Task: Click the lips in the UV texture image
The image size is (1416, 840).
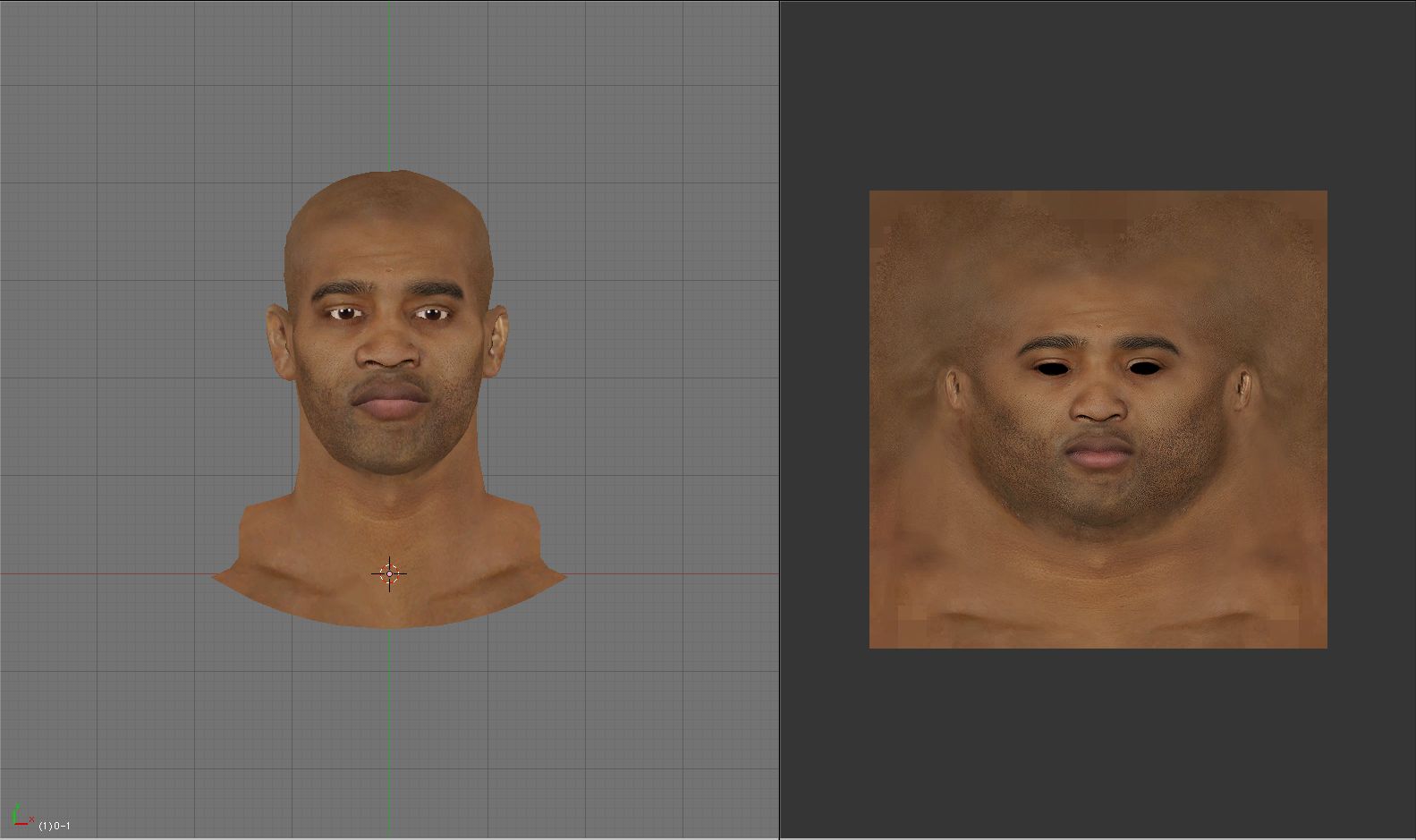Action: (1098, 452)
